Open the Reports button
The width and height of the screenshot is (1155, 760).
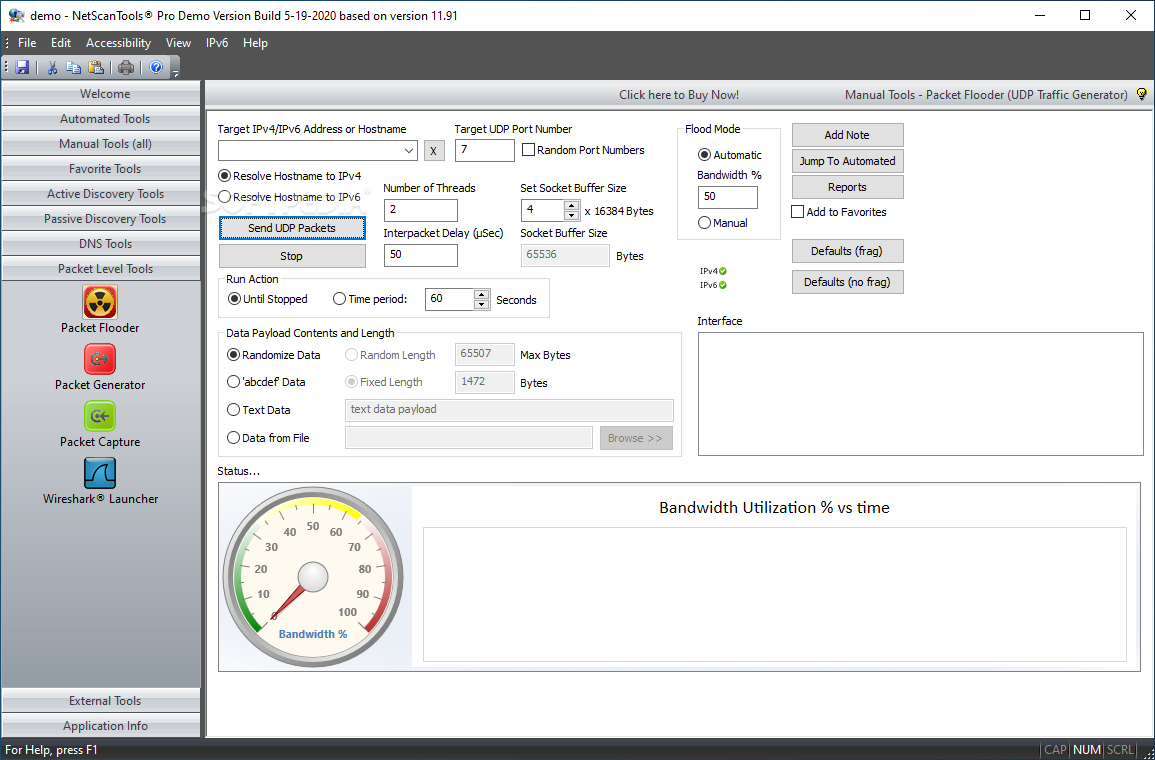(847, 187)
